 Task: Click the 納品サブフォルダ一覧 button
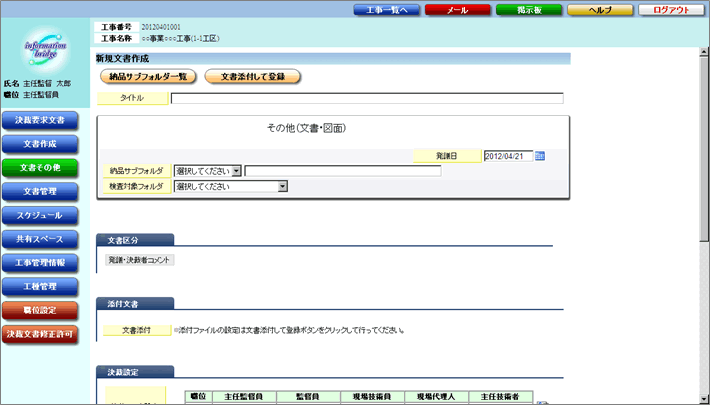point(148,76)
